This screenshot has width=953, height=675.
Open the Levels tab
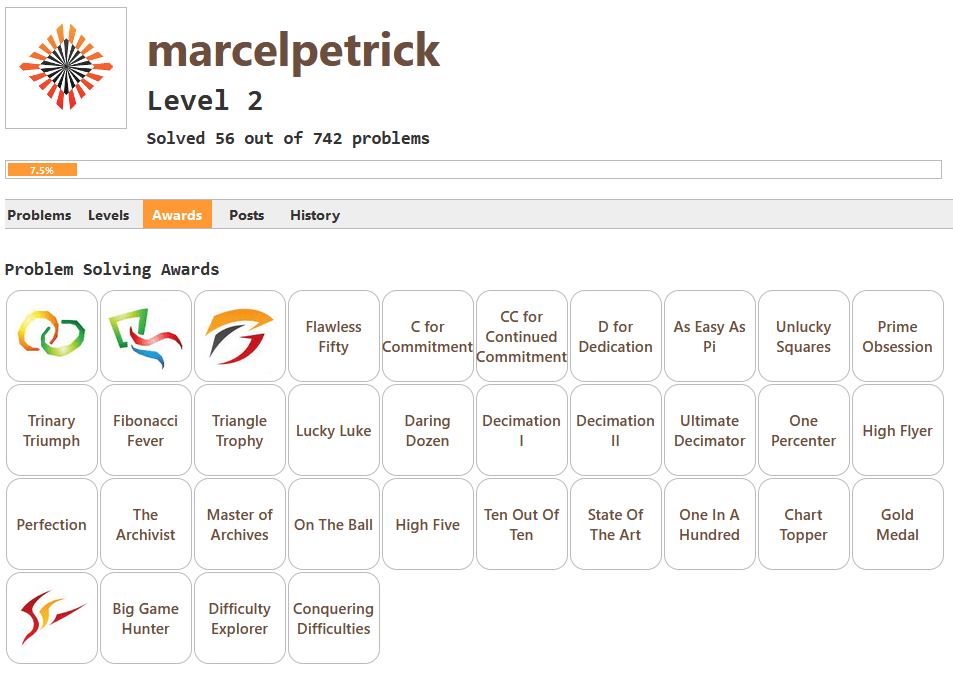point(108,215)
